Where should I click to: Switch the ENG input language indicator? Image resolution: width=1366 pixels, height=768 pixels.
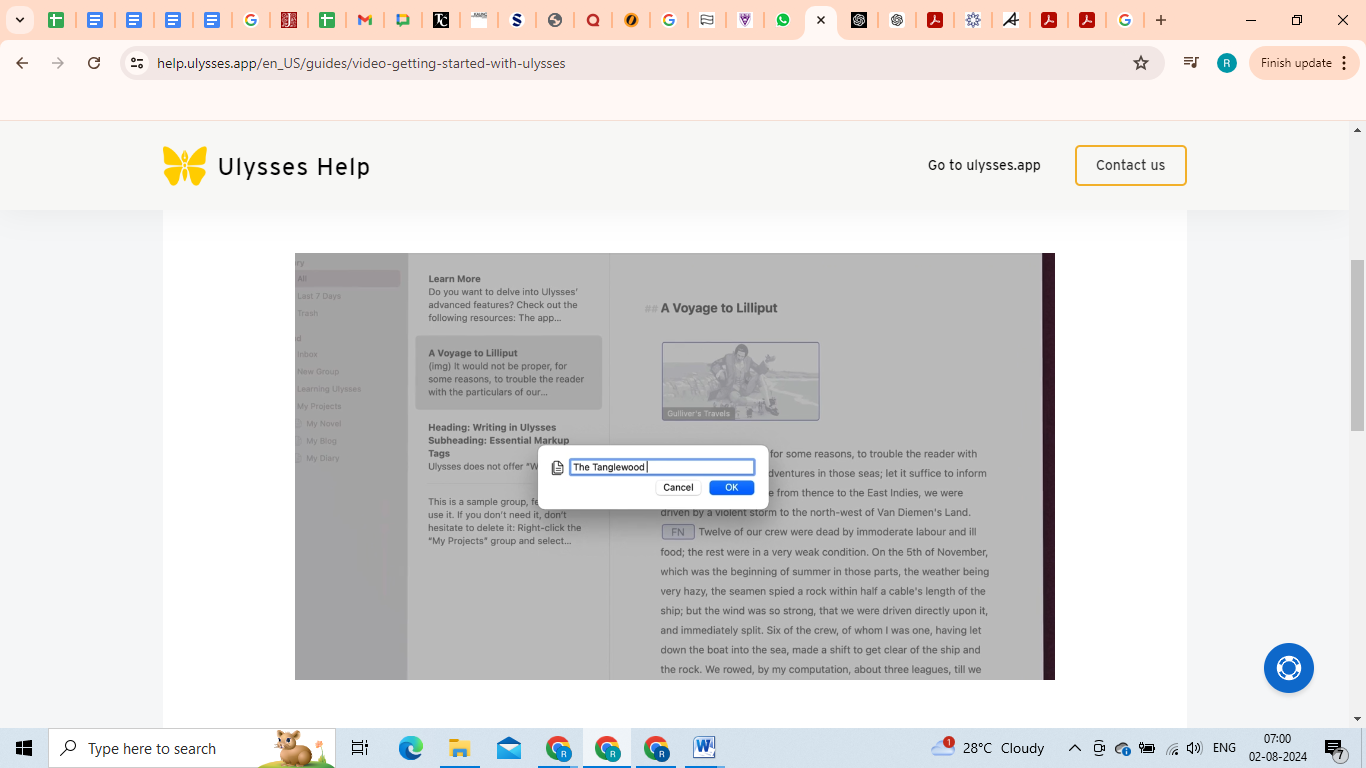click(1224, 748)
